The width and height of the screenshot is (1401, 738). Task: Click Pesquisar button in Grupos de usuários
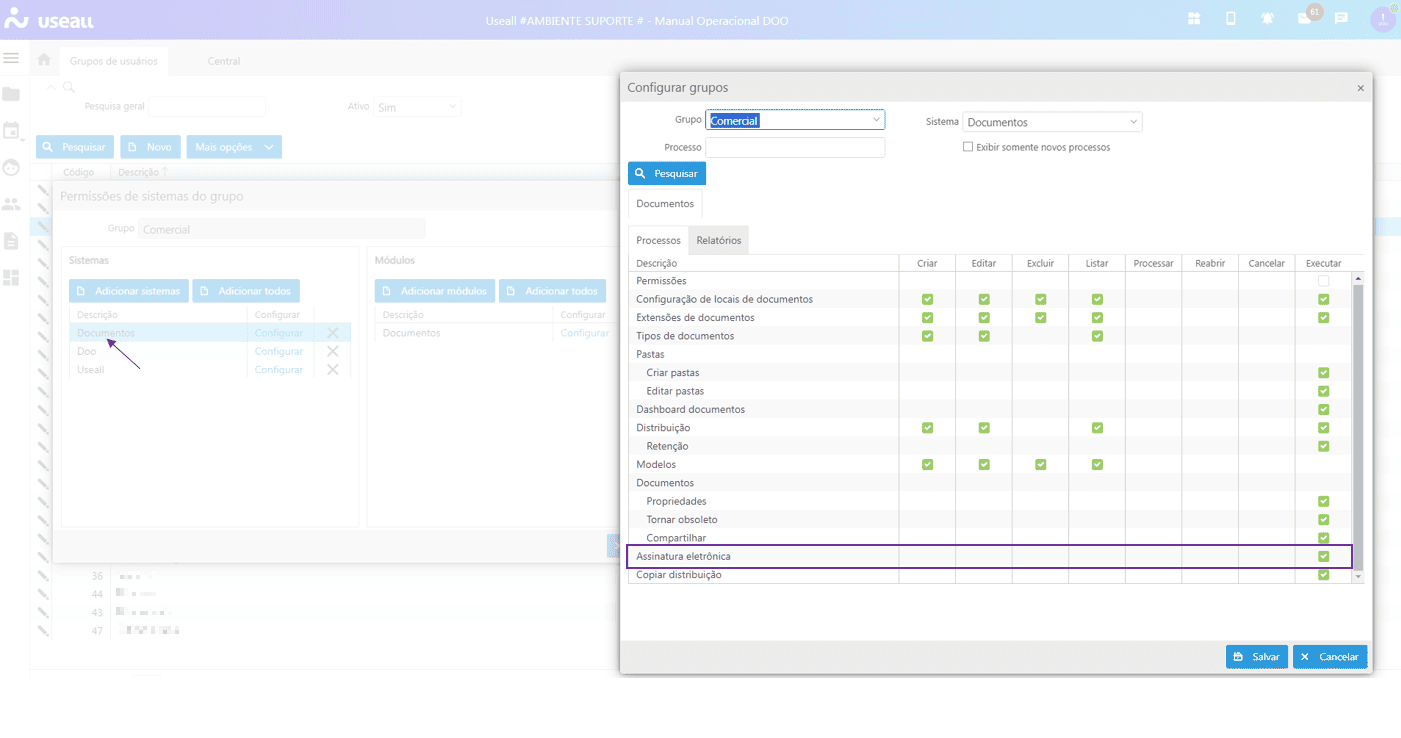75,147
